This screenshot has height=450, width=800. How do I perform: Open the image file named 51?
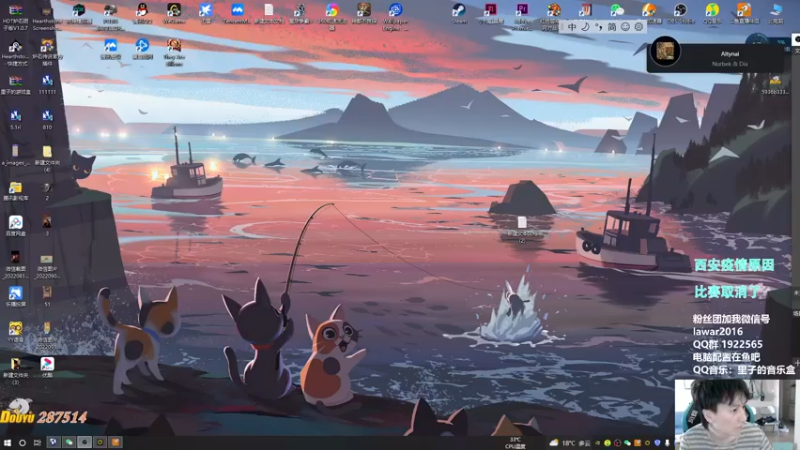[x=47, y=293]
